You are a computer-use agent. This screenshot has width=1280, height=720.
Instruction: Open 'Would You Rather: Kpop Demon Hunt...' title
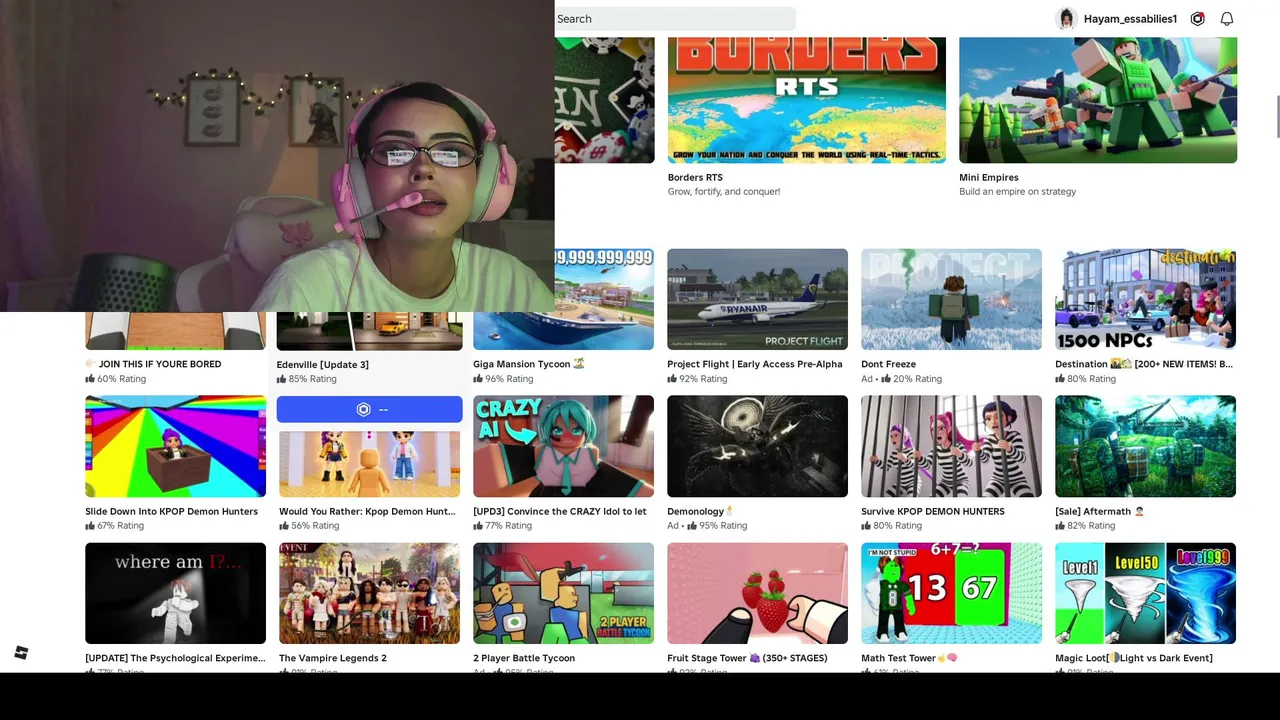point(367,511)
